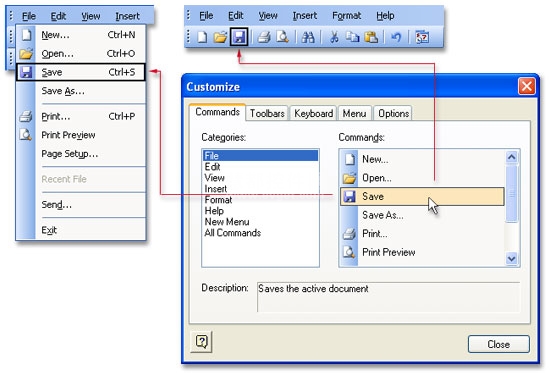The image size is (550, 373).
Task: Select Edit in the Categories list
Action: click(261, 167)
